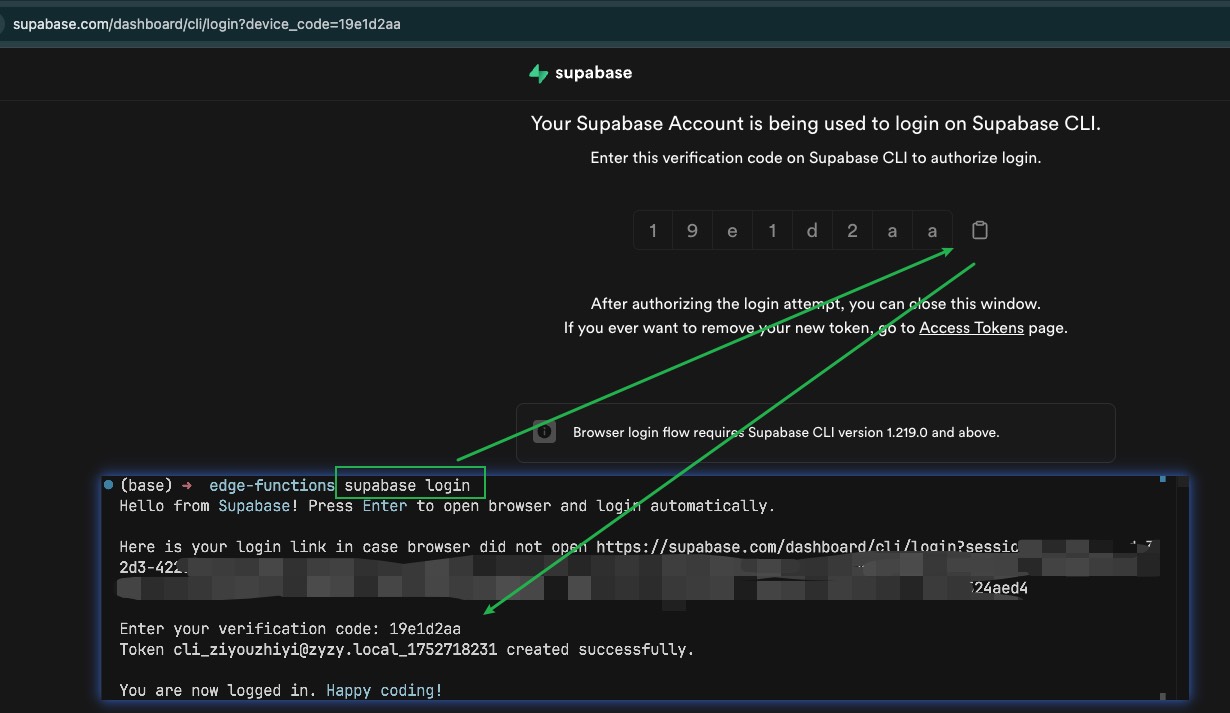Click the "supabase login" command in the terminal
Screen dimensions: 1230x713
tap(407, 486)
